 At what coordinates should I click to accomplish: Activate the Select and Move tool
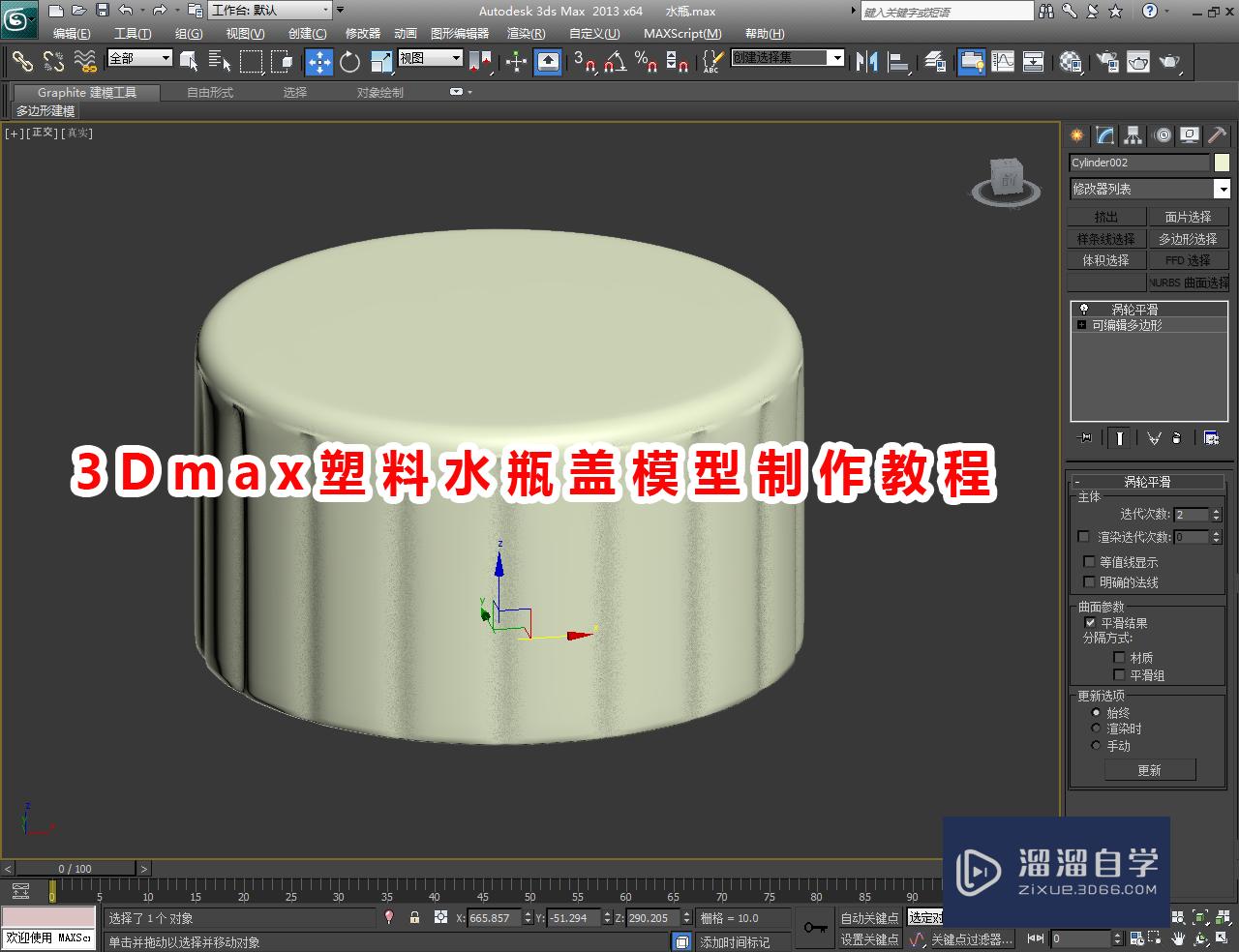point(318,61)
